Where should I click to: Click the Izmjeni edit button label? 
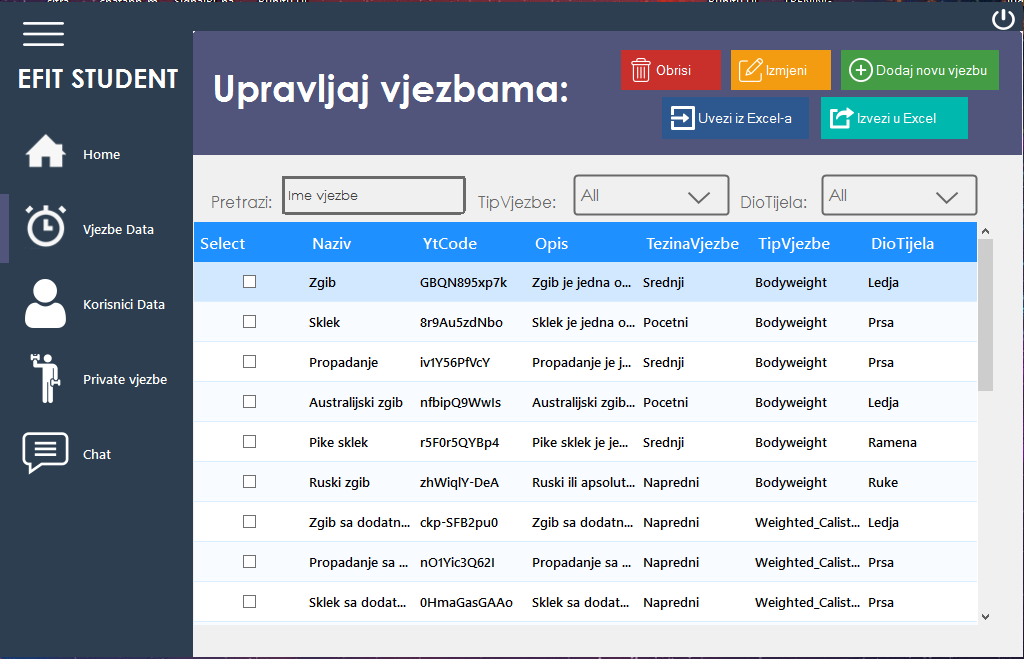(786, 70)
